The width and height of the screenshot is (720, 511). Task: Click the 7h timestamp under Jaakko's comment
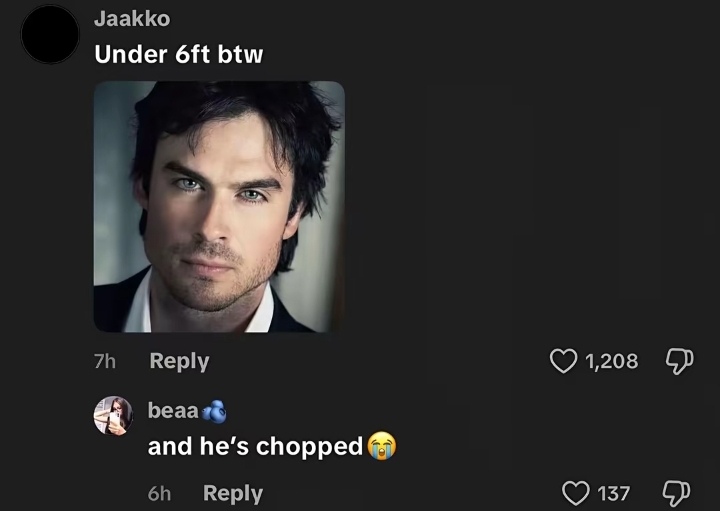[x=105, y=361]
